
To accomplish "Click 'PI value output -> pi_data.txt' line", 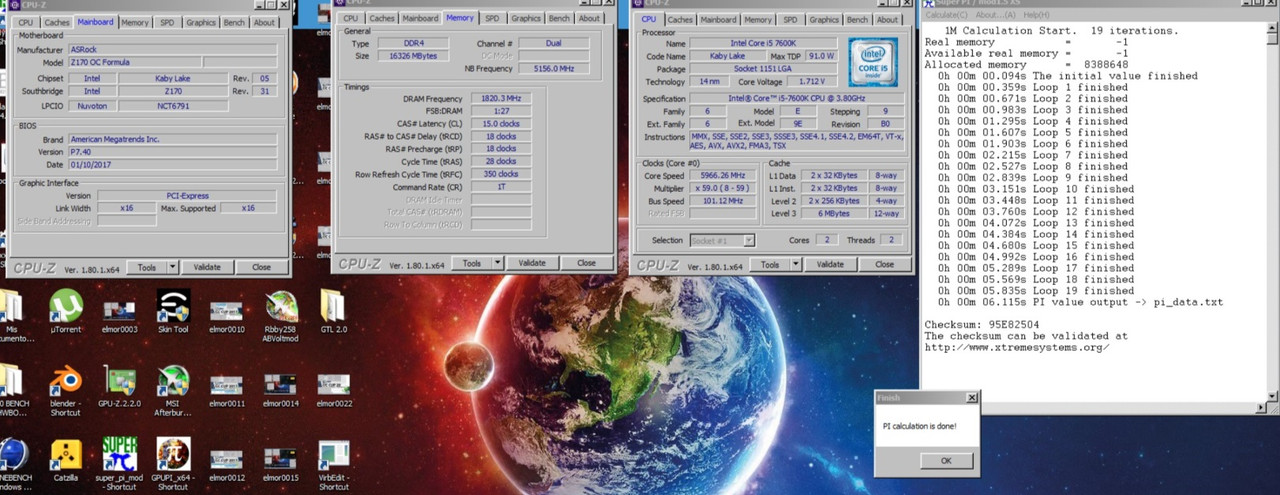I will pyautogui.click(x=1128, y=302).
